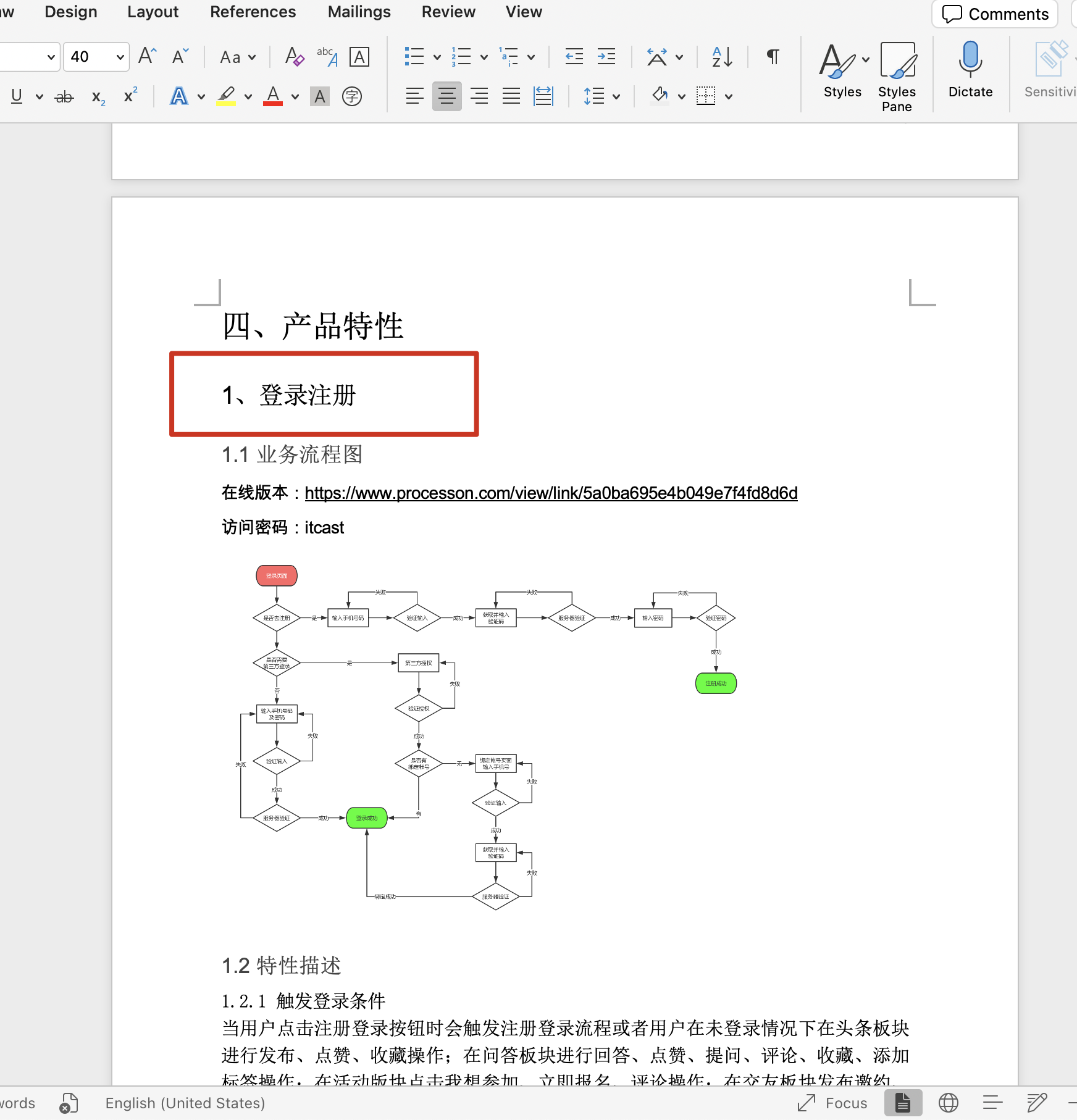Apply superscript formatting

point(130,96)
